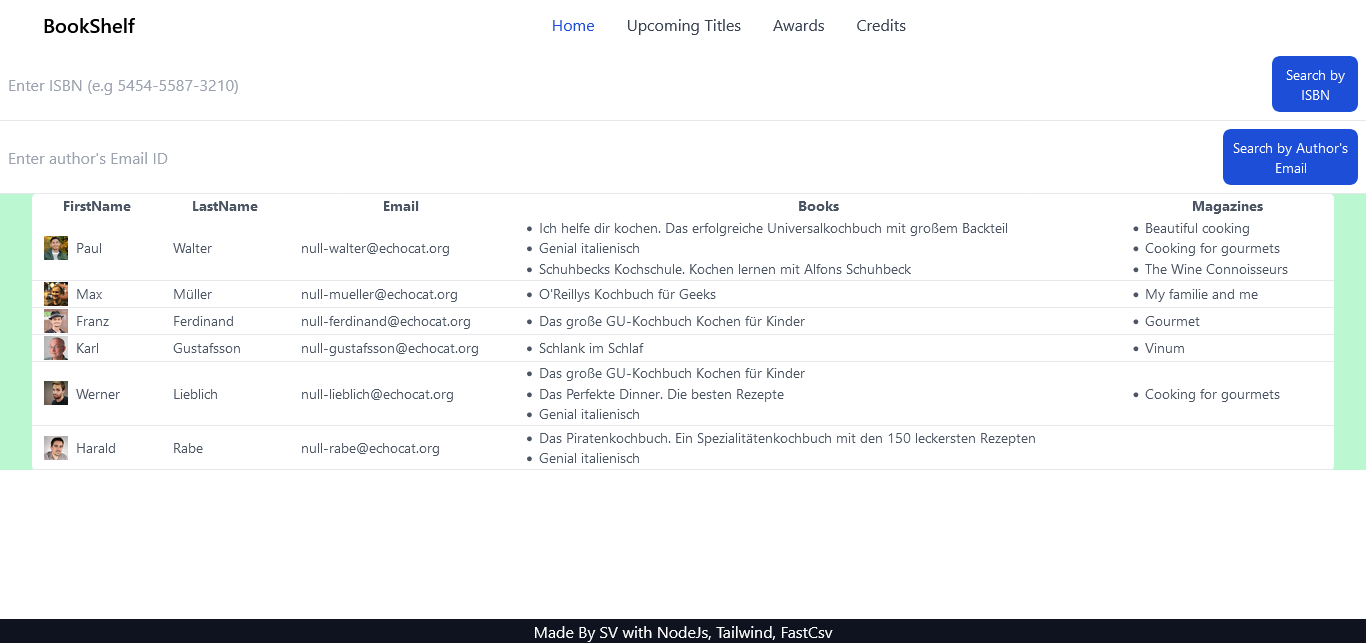Click the LastName column header
The height and width of the screenshot is (643, 1366).
click(x=225, y=206)
